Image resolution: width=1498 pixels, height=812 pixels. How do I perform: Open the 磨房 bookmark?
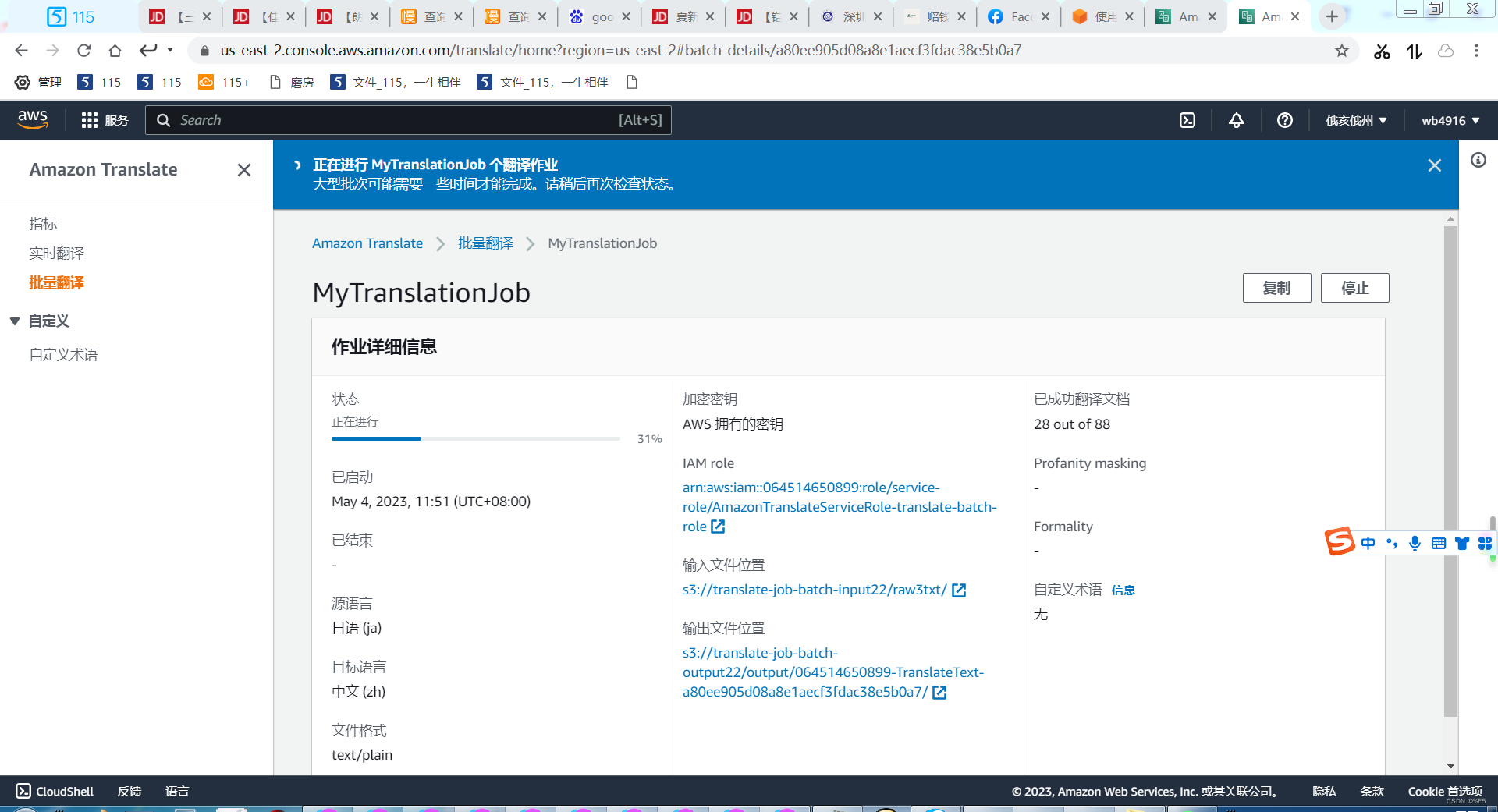[x=291, y=82]
